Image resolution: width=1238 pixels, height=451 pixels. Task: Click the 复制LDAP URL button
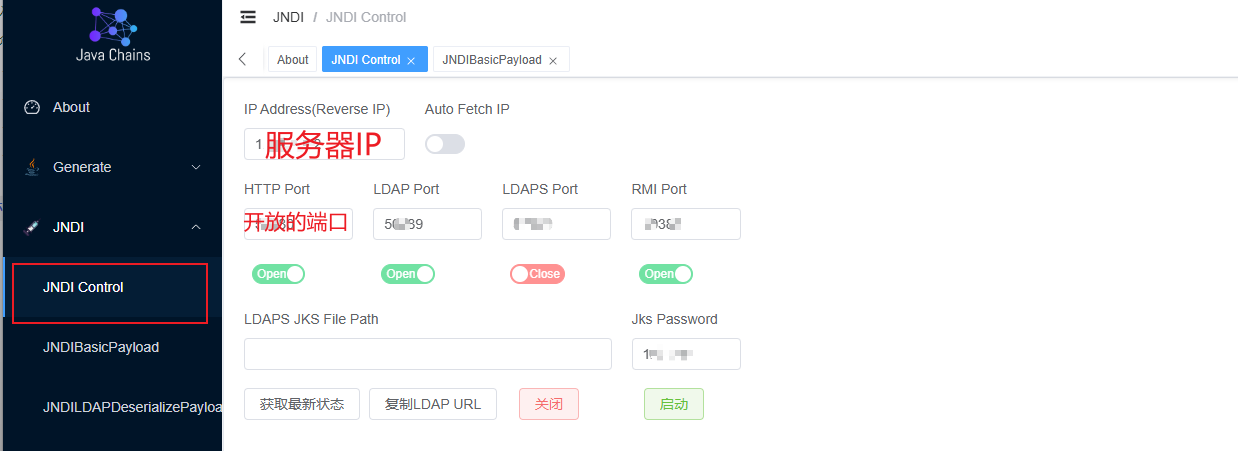point(433,404)
